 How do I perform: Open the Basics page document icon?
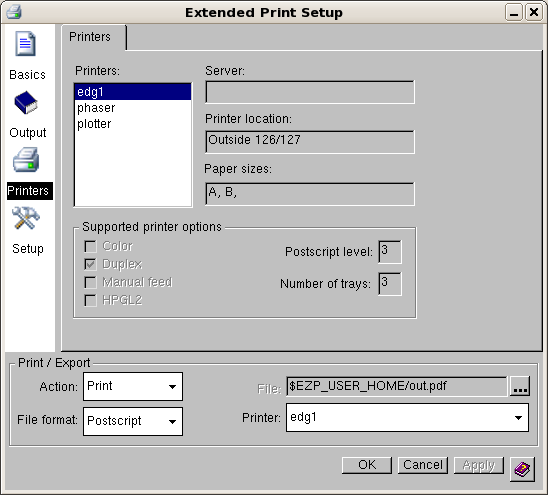click(26, 44)
